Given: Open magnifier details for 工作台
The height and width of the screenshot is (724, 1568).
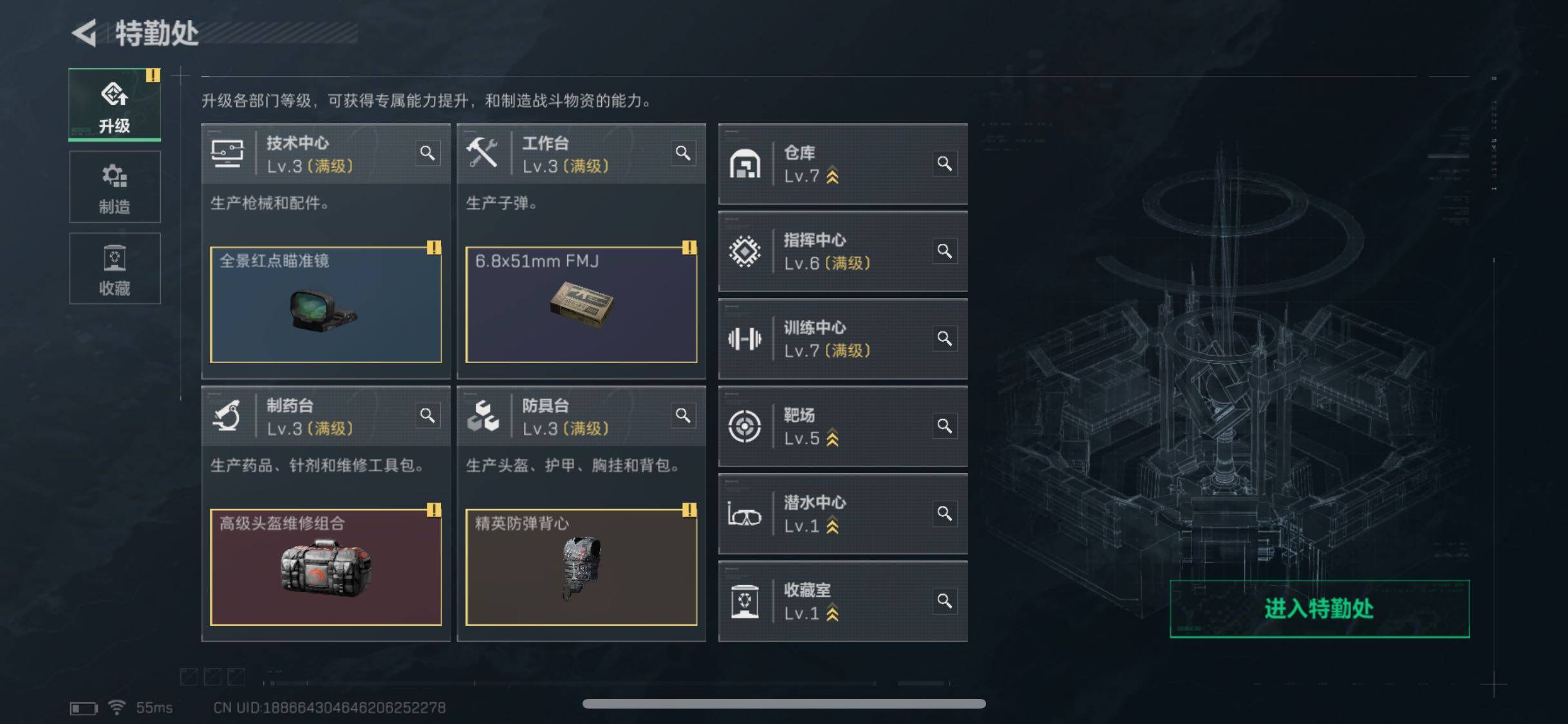Looking at the screenshot, I should [683, 153].
